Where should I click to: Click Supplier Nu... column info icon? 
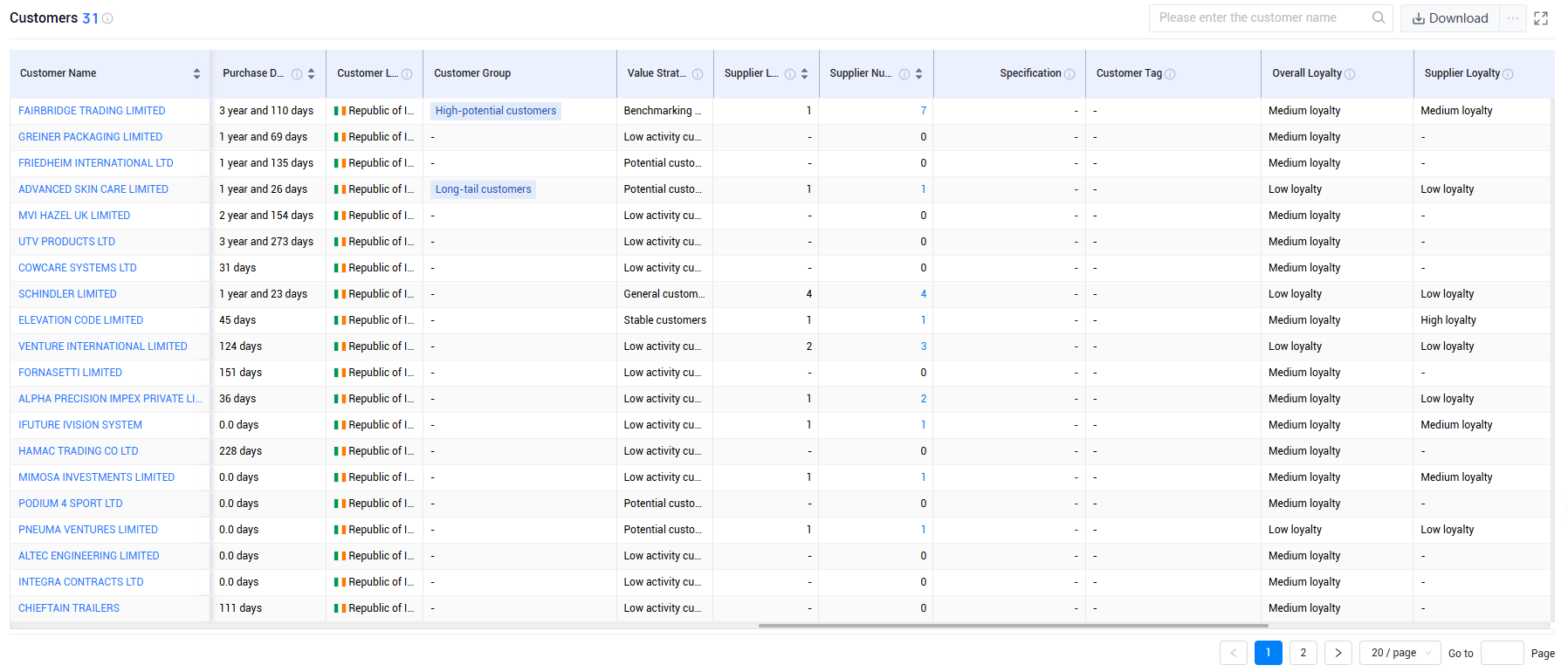tap(904, 74)
